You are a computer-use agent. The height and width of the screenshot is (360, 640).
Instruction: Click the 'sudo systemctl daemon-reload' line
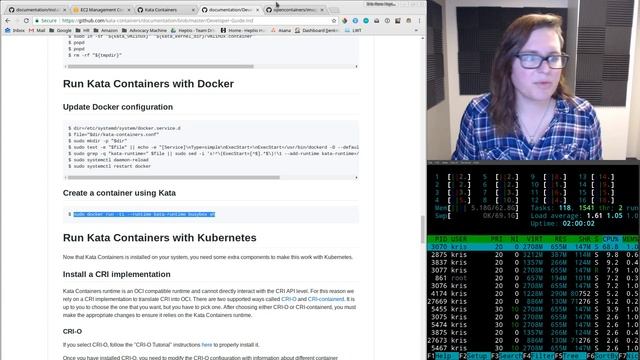point(108,160)
